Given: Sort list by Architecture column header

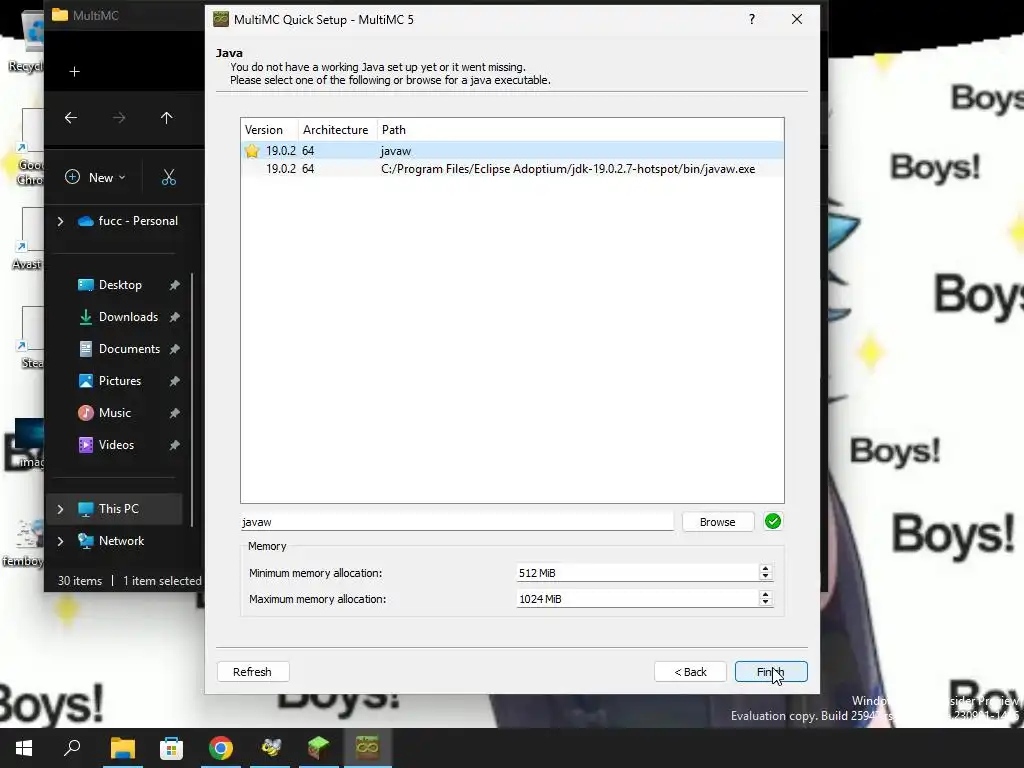Looking at the screenshot, I should [x=337, y=129].
